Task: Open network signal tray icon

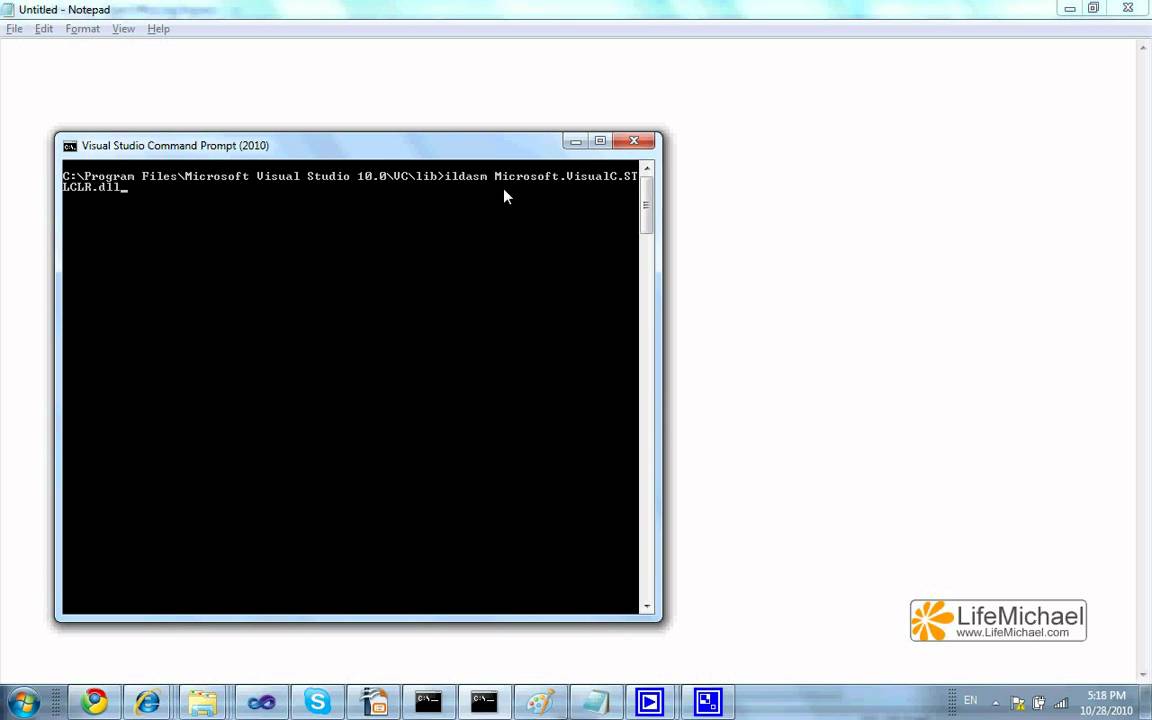Action: pos(1061,703)
